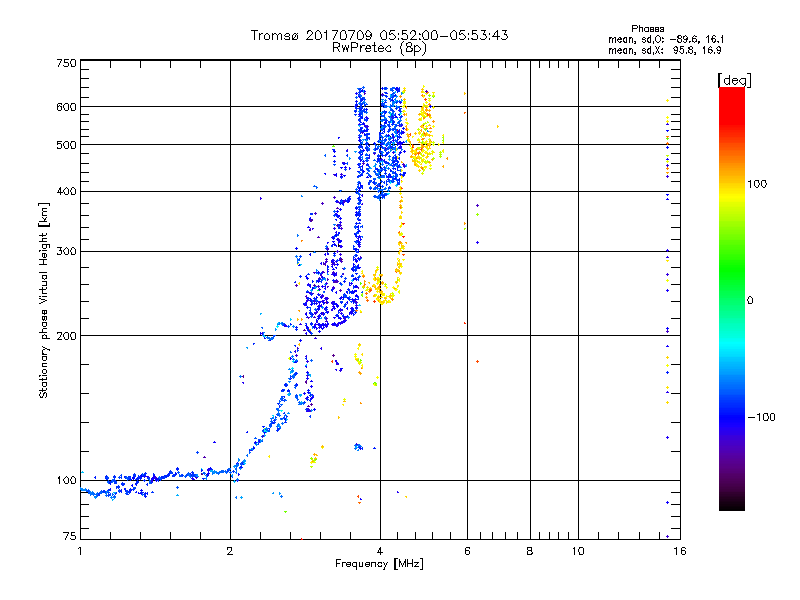
Task: Click the Stationary phase Virtual Height axis label
Action: 43,300
